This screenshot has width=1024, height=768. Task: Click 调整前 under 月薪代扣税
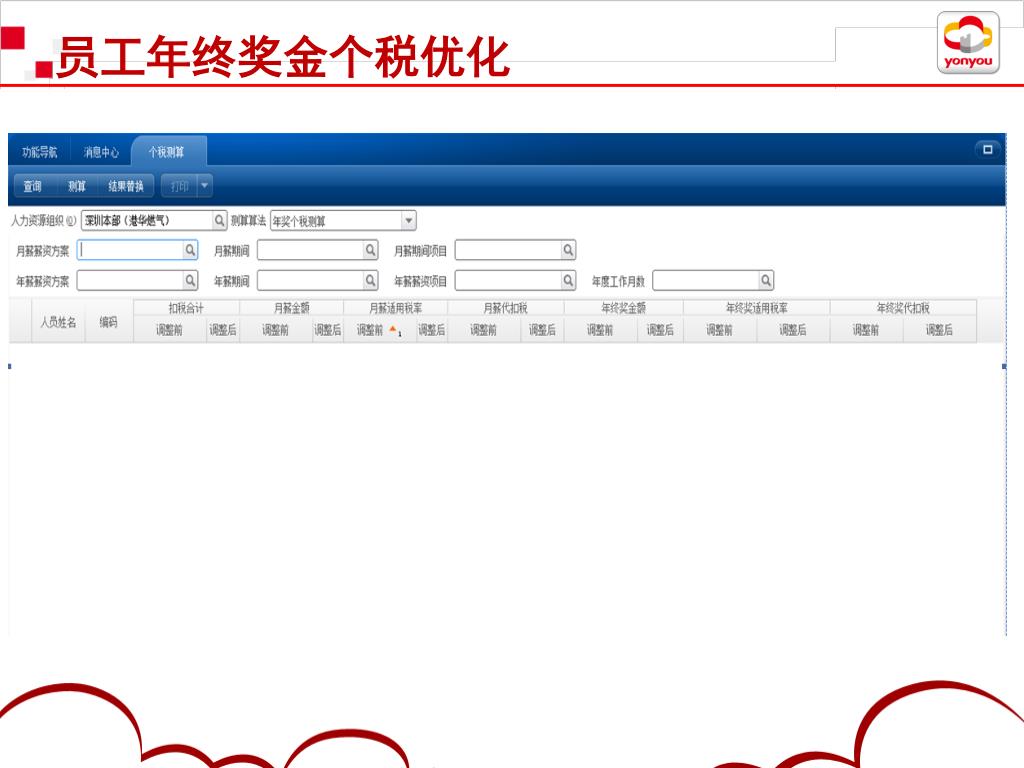(483, 330)
